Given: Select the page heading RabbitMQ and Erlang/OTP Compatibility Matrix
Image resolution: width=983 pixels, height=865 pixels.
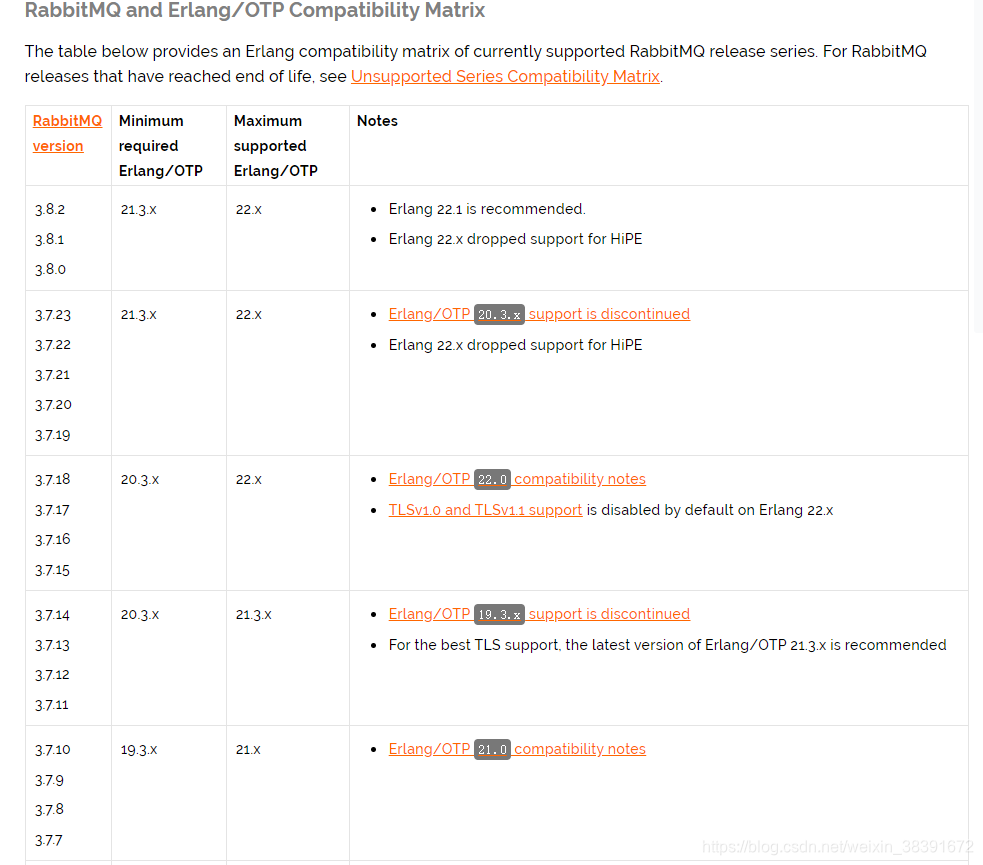Looking at the screenshot, I should coord(255,10).
